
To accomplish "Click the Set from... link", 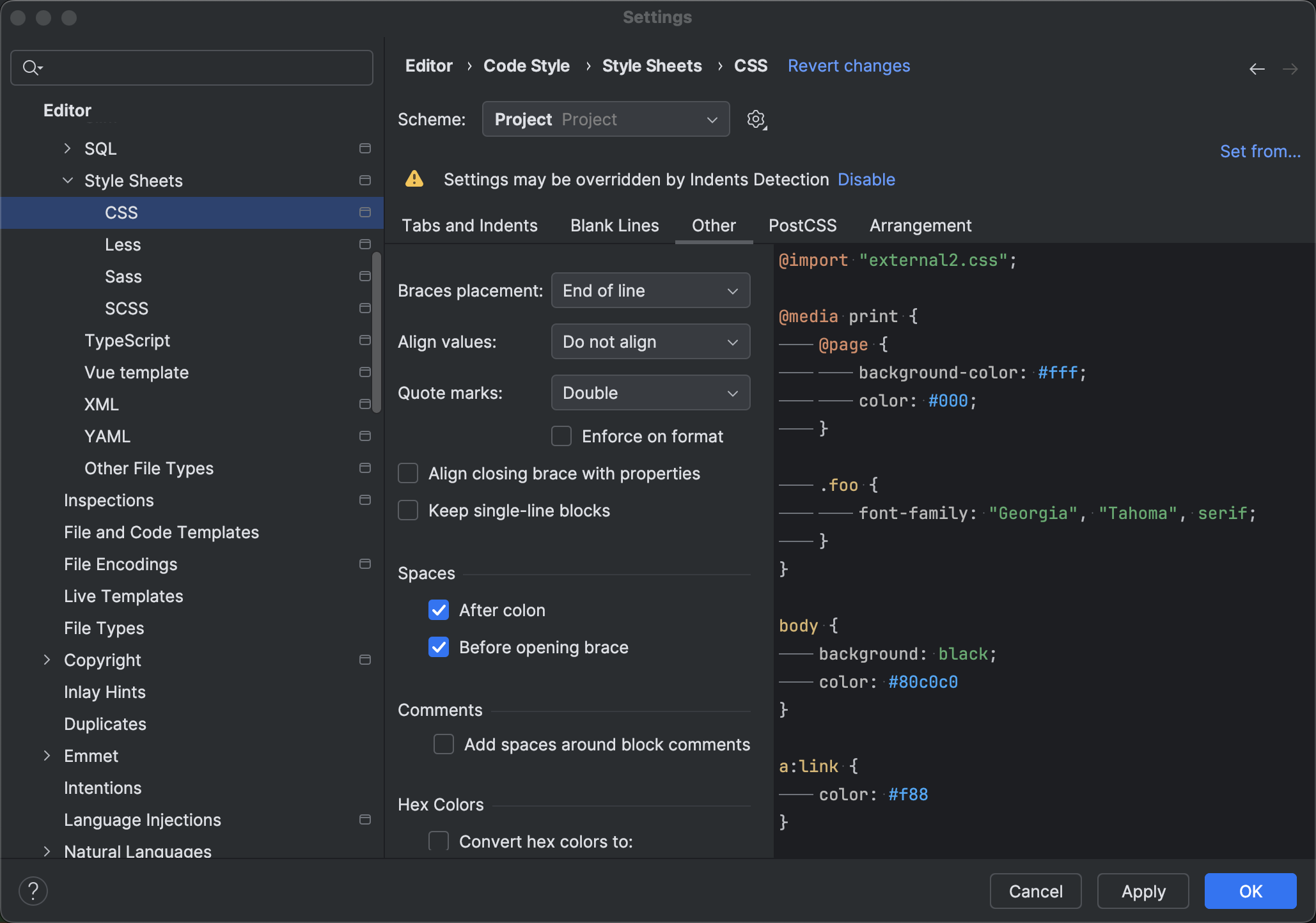I will pyautogui.click(x=1260, y=151).
